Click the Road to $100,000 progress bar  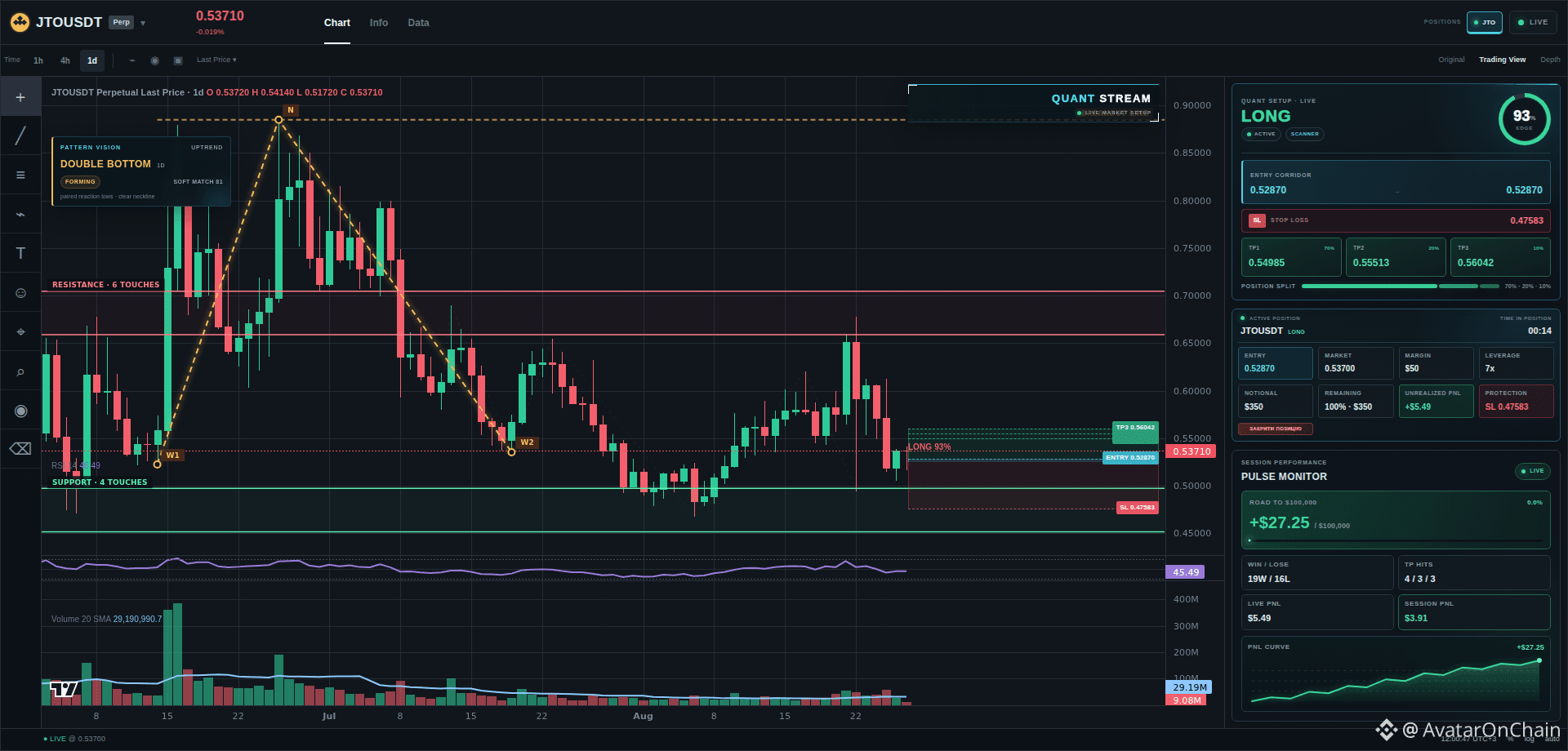tap(1396, 540)
